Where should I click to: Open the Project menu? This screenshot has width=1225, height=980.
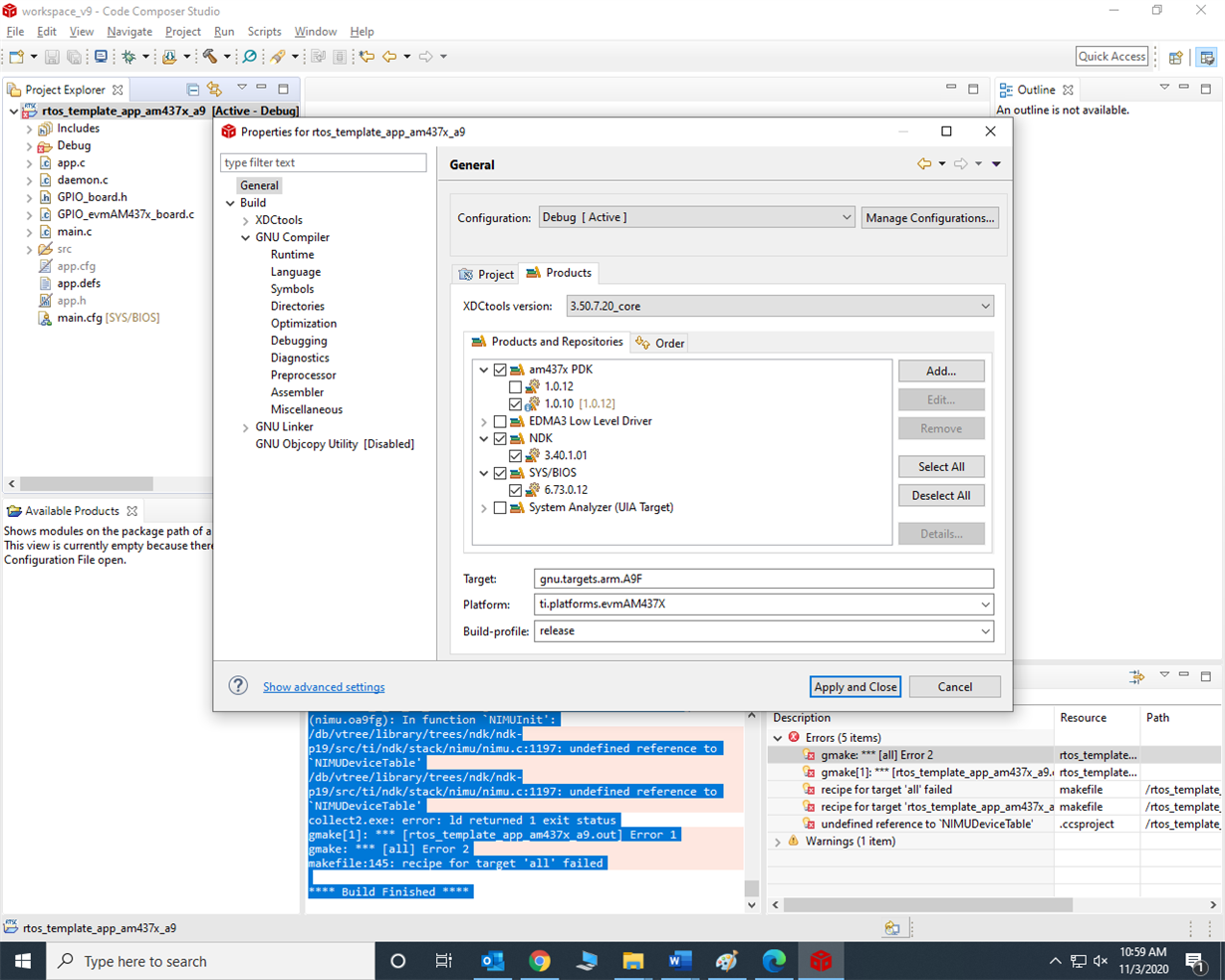[182, 32]
